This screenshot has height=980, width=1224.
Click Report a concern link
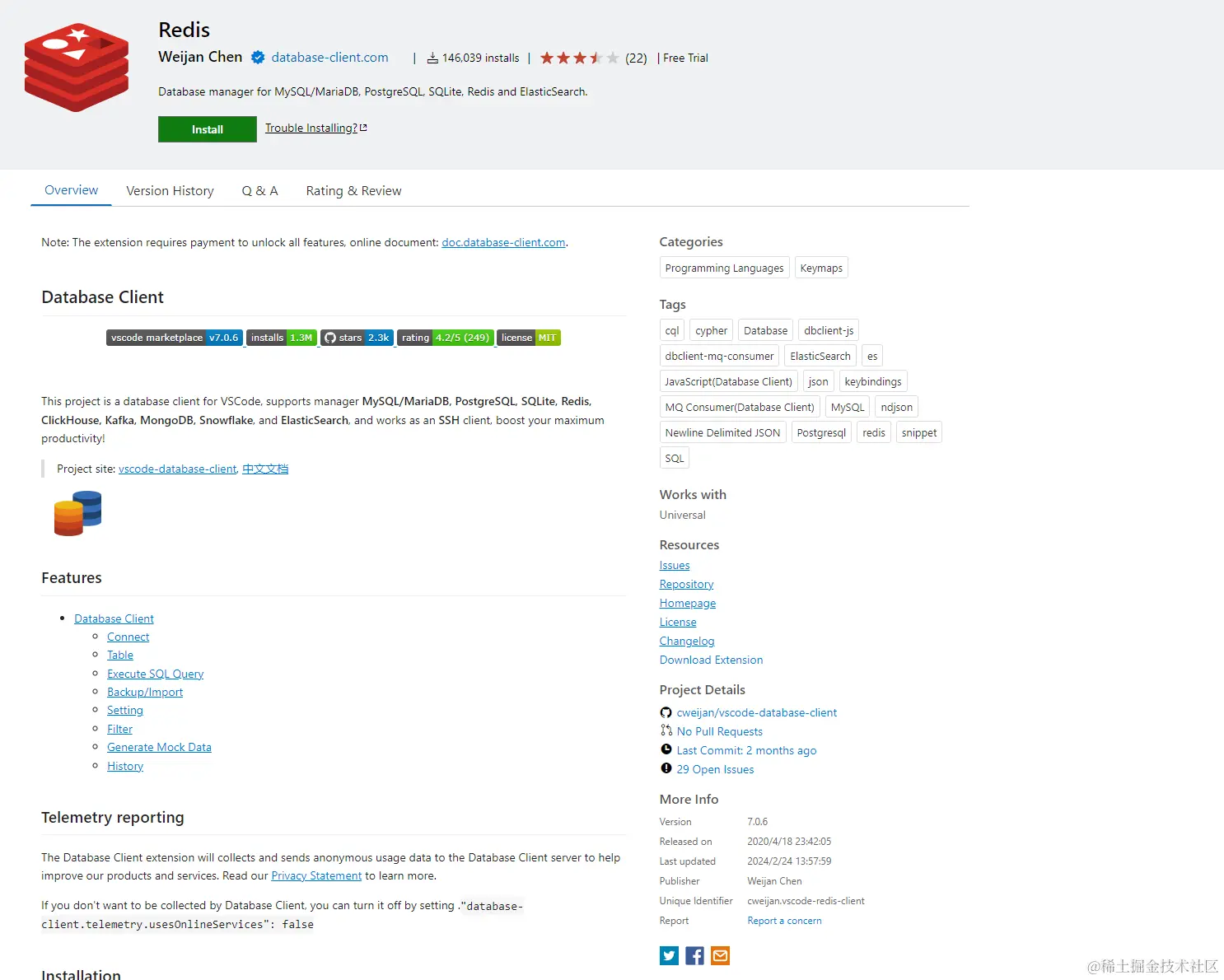[x=784, y=921]
